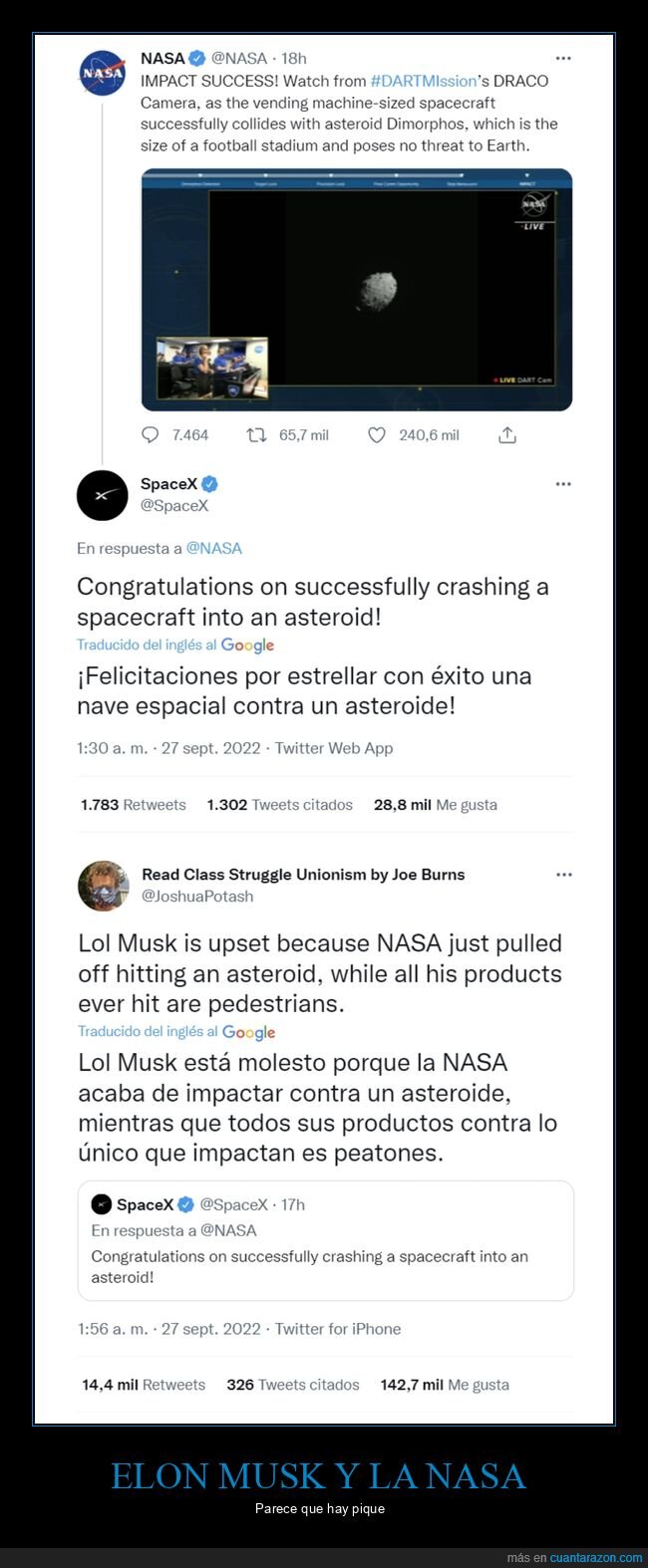Open the three-dot menu on SpaceX tweet

563,484
